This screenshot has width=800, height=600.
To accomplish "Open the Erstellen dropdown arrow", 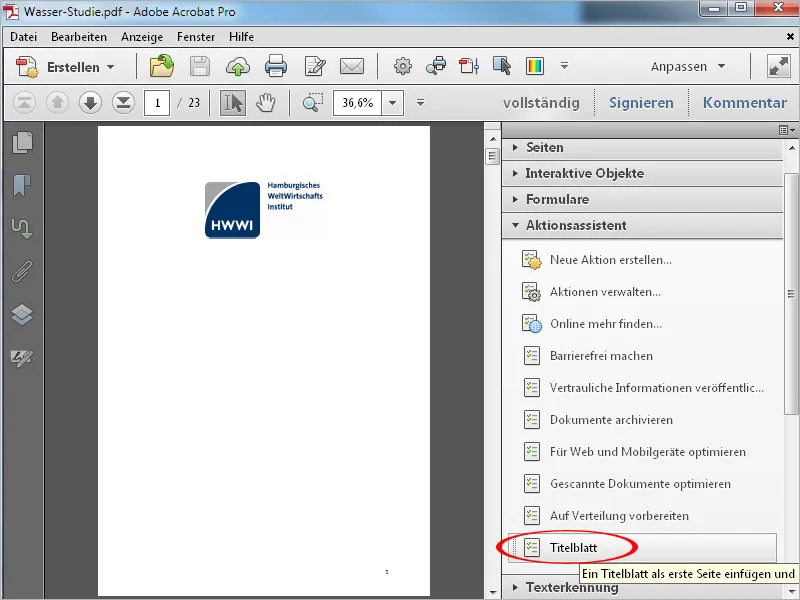I will [x=111, y=67].
